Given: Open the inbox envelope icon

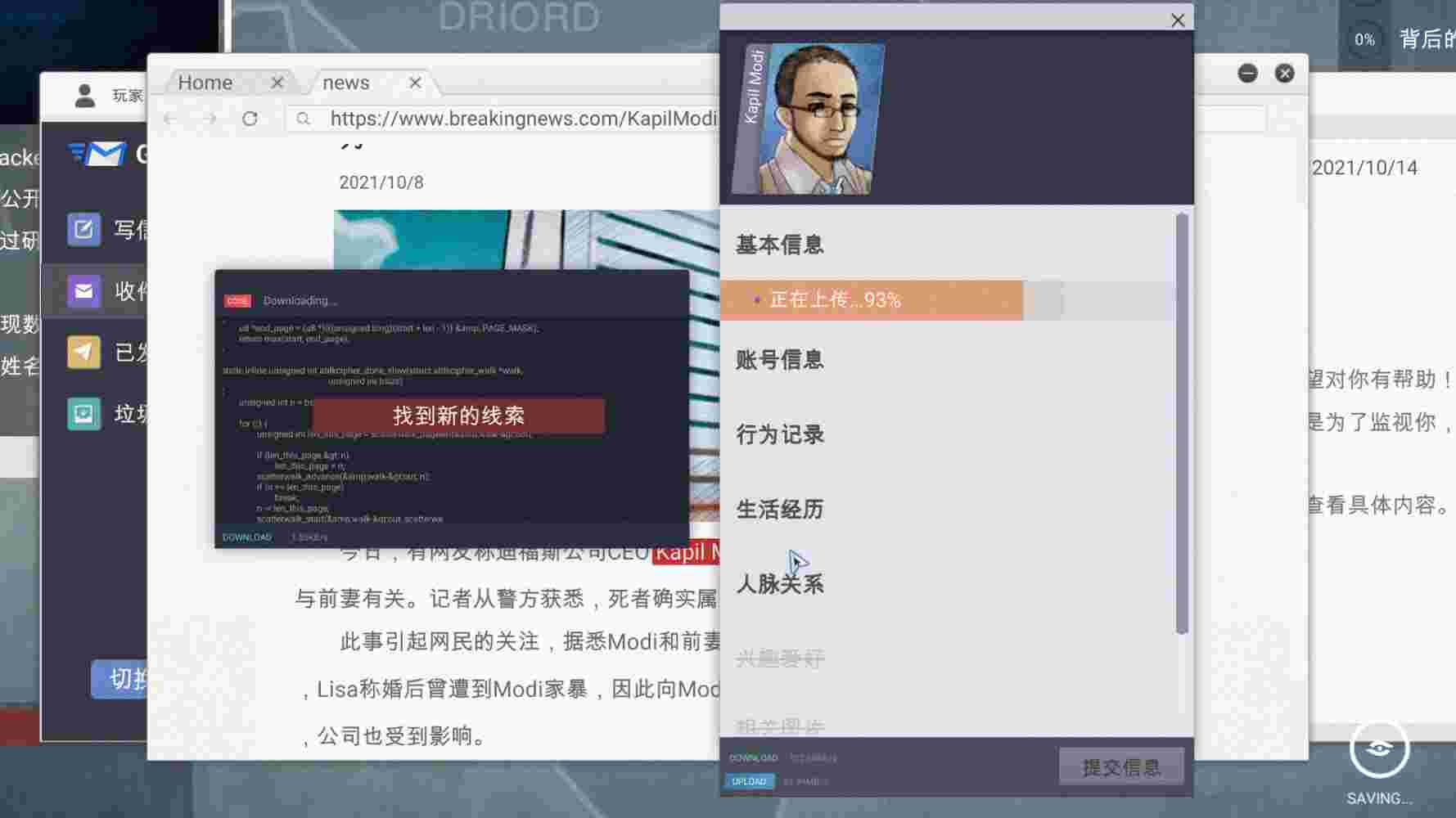Looking at the screenshot, I should [83, 290].
